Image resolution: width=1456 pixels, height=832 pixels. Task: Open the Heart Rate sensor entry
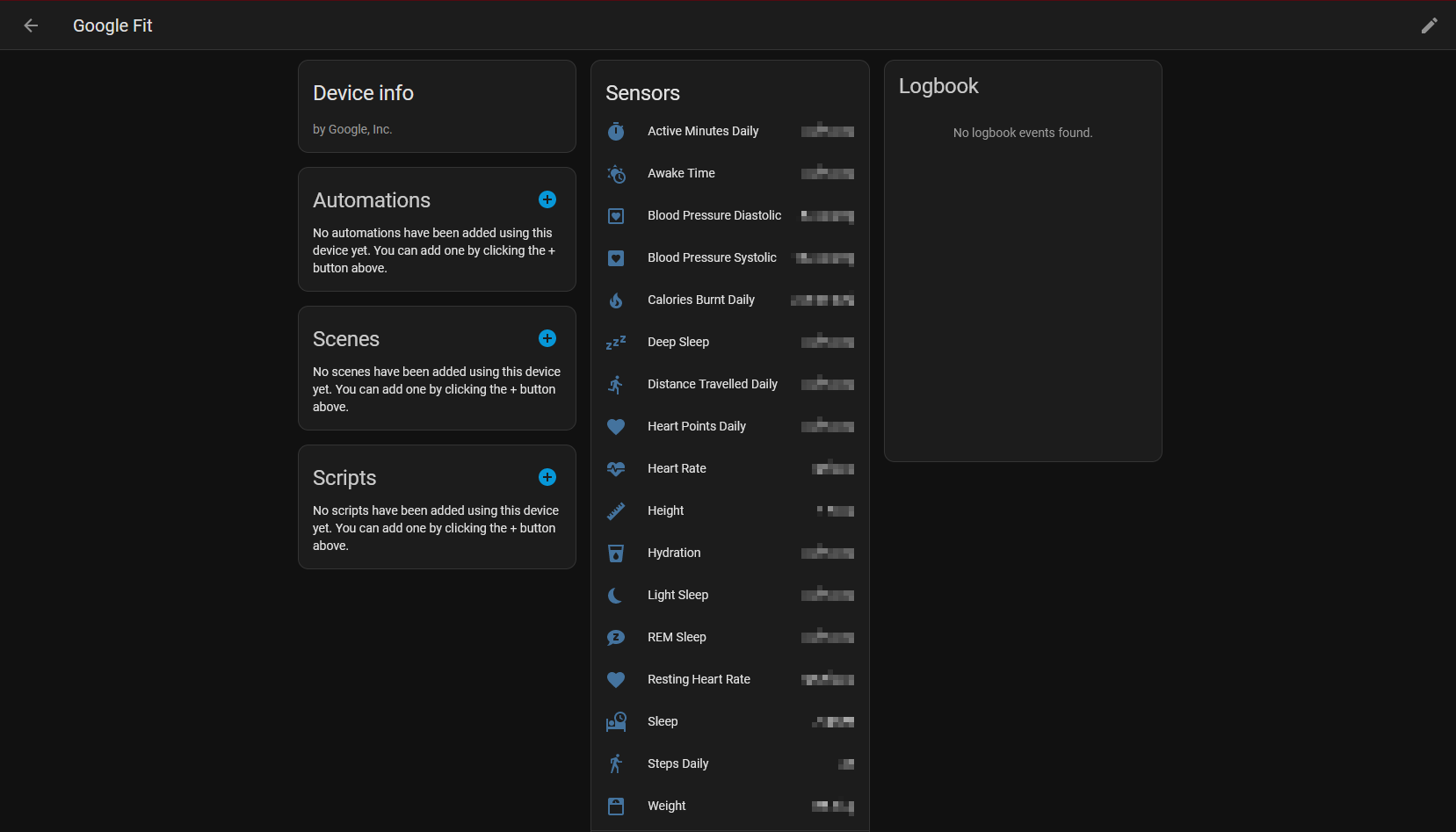tap(730, 468)
